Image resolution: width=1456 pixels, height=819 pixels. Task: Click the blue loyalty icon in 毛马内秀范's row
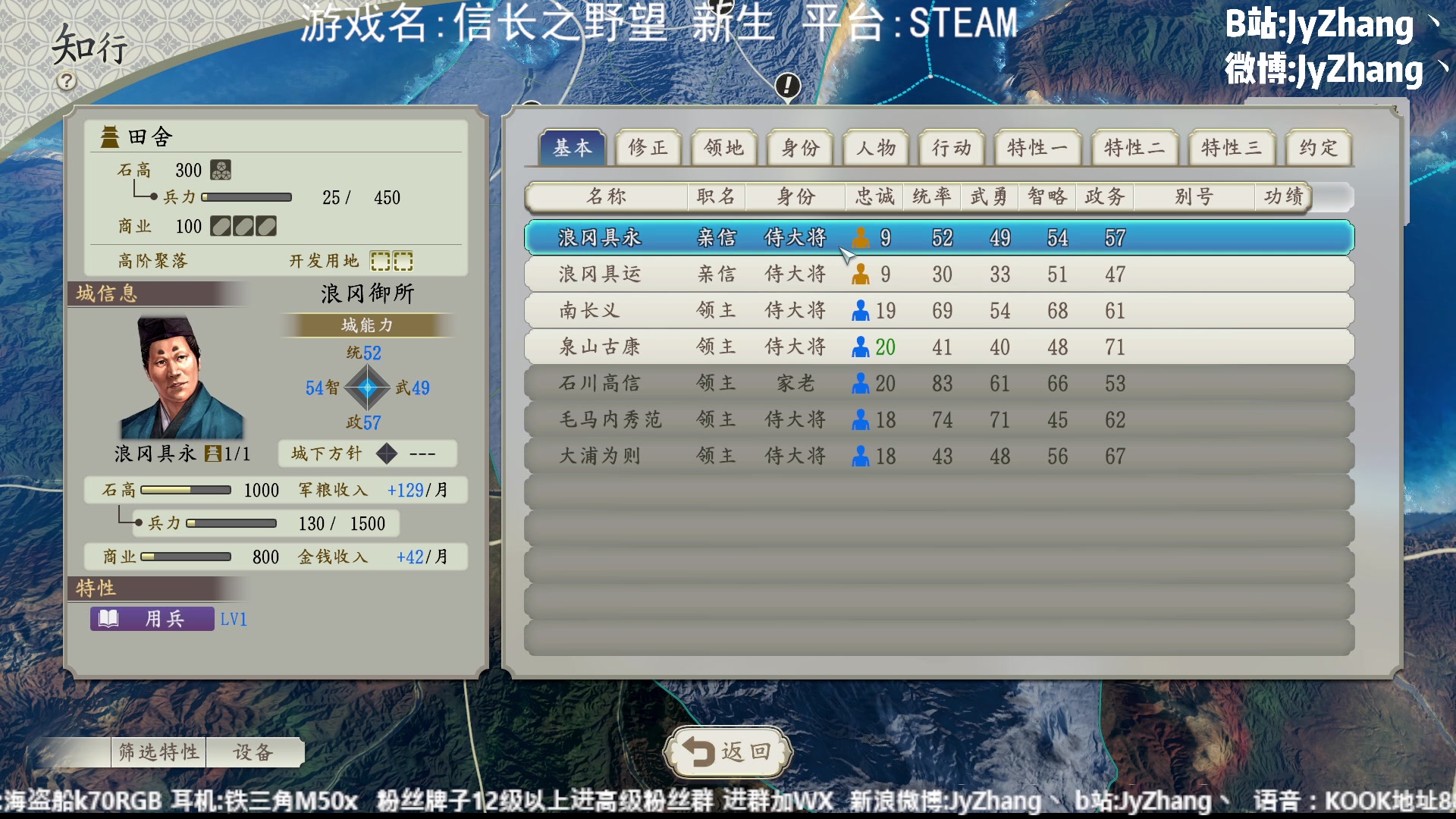861,420
